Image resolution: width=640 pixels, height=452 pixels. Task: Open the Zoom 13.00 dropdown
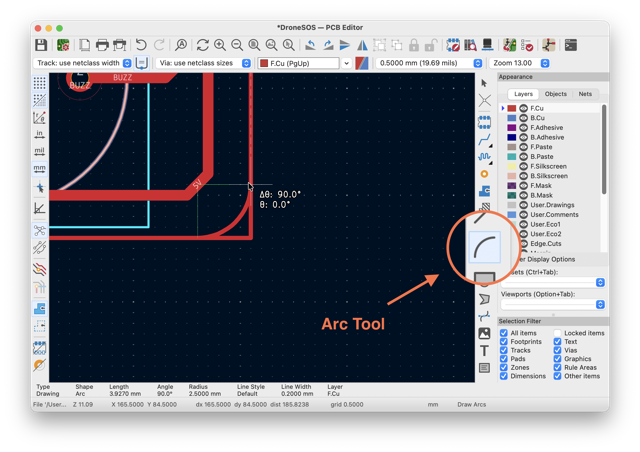pos(520,63)
